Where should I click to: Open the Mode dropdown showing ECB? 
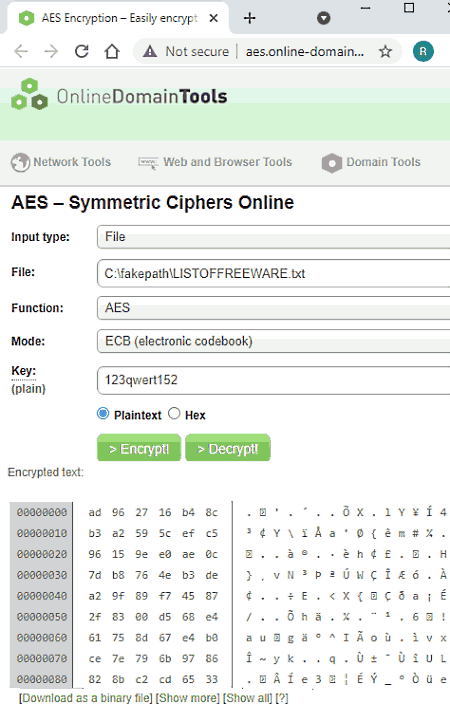click(274, 341)
